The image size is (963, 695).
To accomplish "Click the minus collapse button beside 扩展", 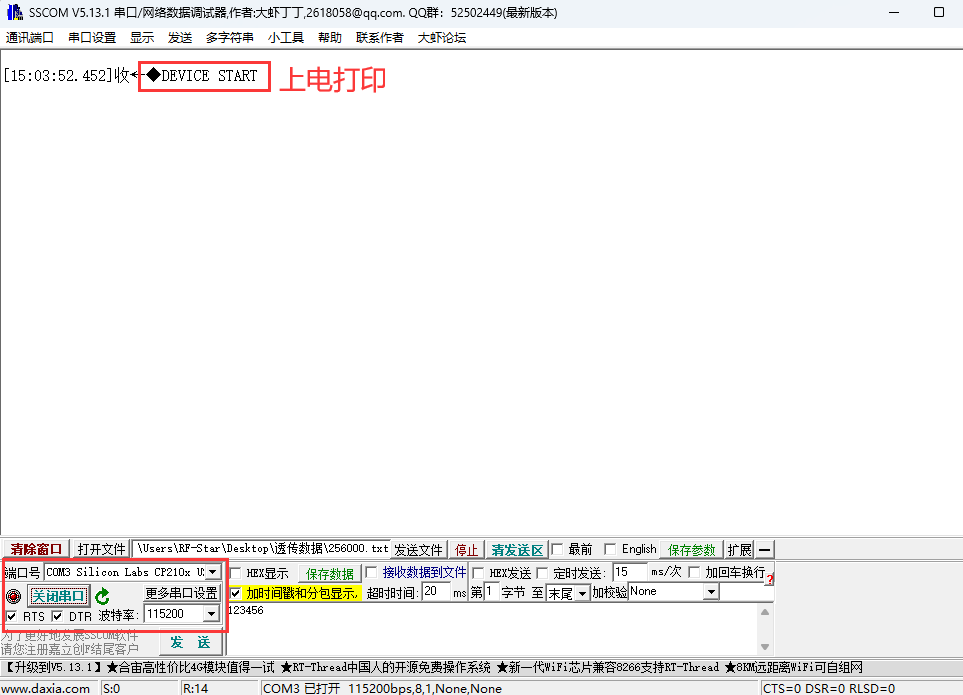I will pyautogui.click(x=765, y=549).
